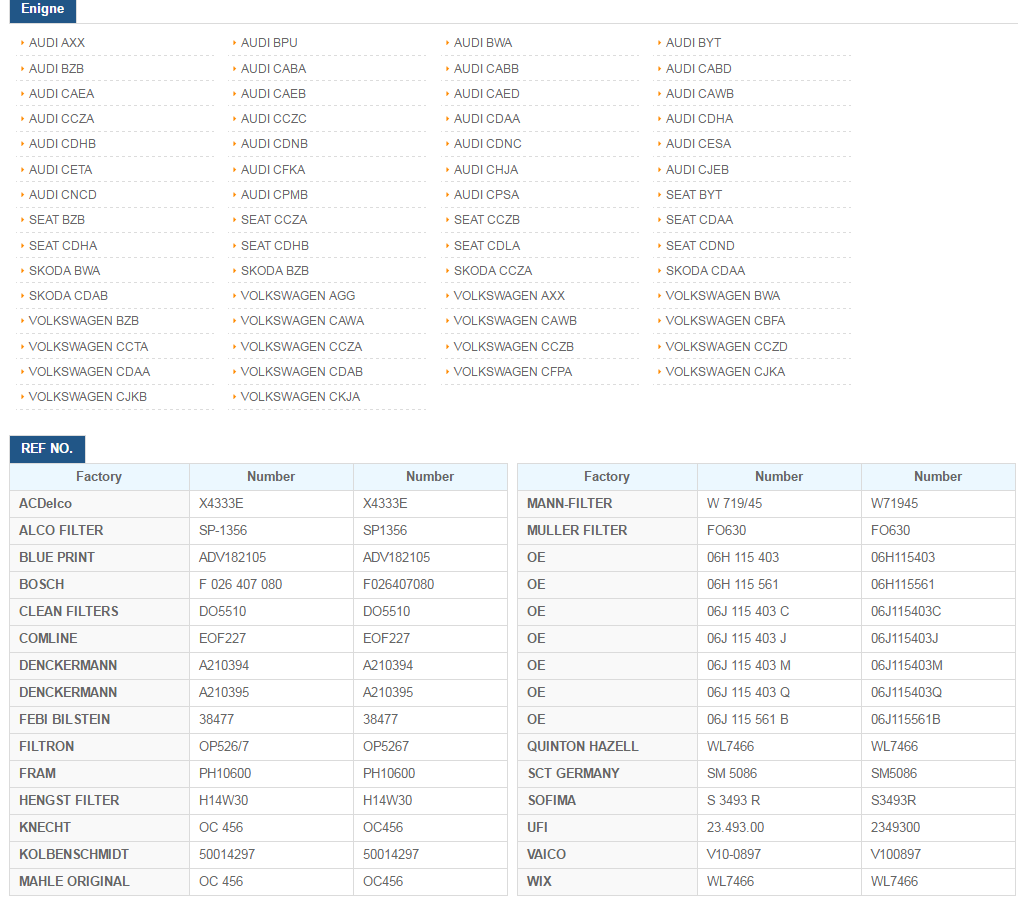The width and height of the screenshot is (1024, 906).
Task: Select SKODA CDAB engine entry
Action: [x=68, y=295]
